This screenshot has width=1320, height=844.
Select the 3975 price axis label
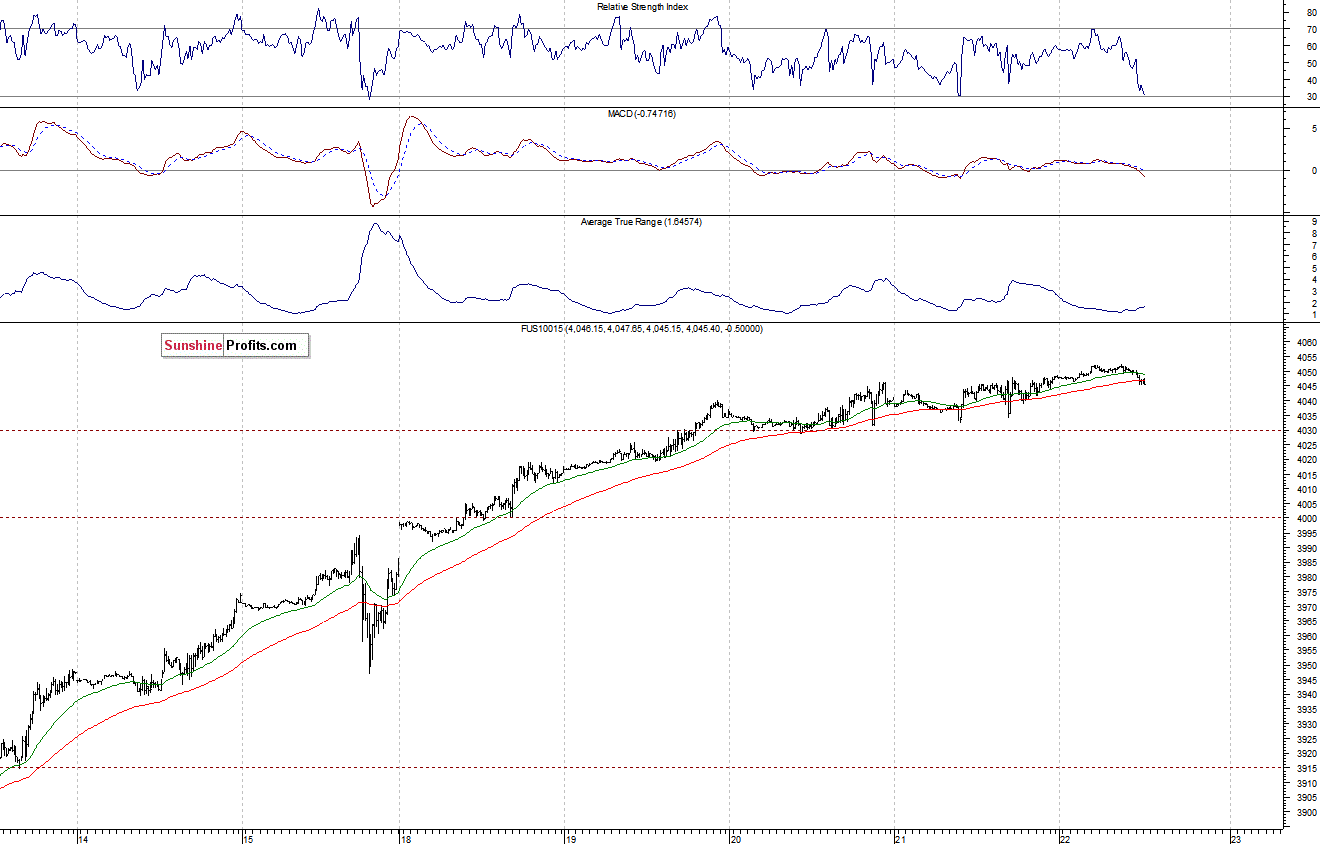1305,593
